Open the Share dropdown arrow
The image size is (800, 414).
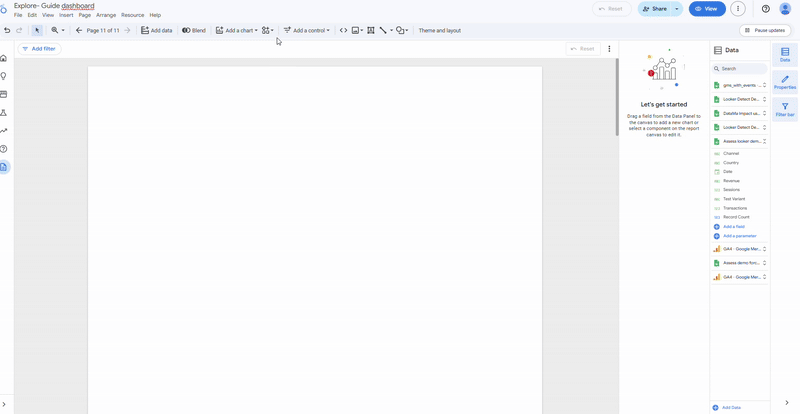tap(677, 9)
